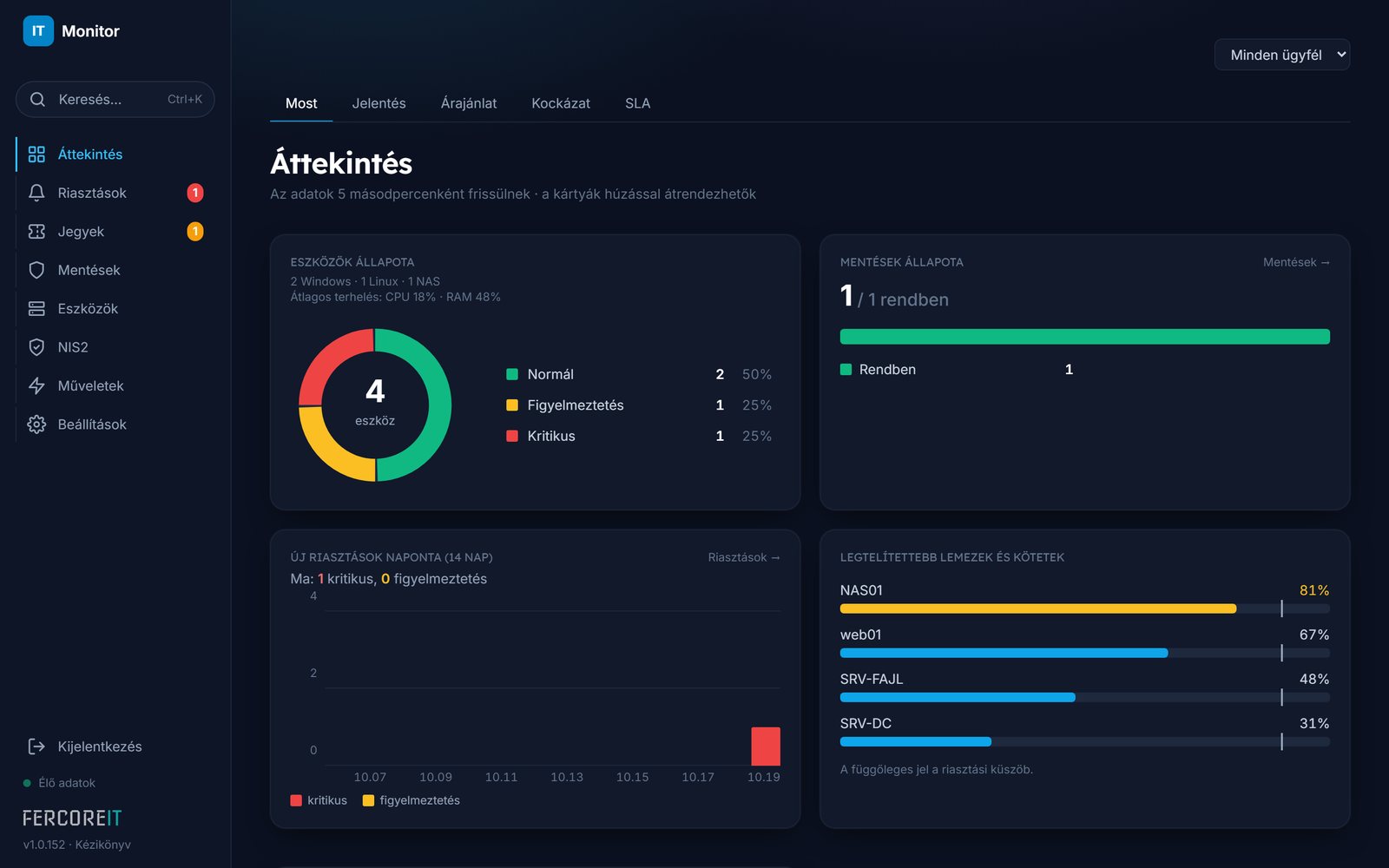1389x868 pixels.
Task: Focus the Keresés search field
Action: [x=115, y=100]
